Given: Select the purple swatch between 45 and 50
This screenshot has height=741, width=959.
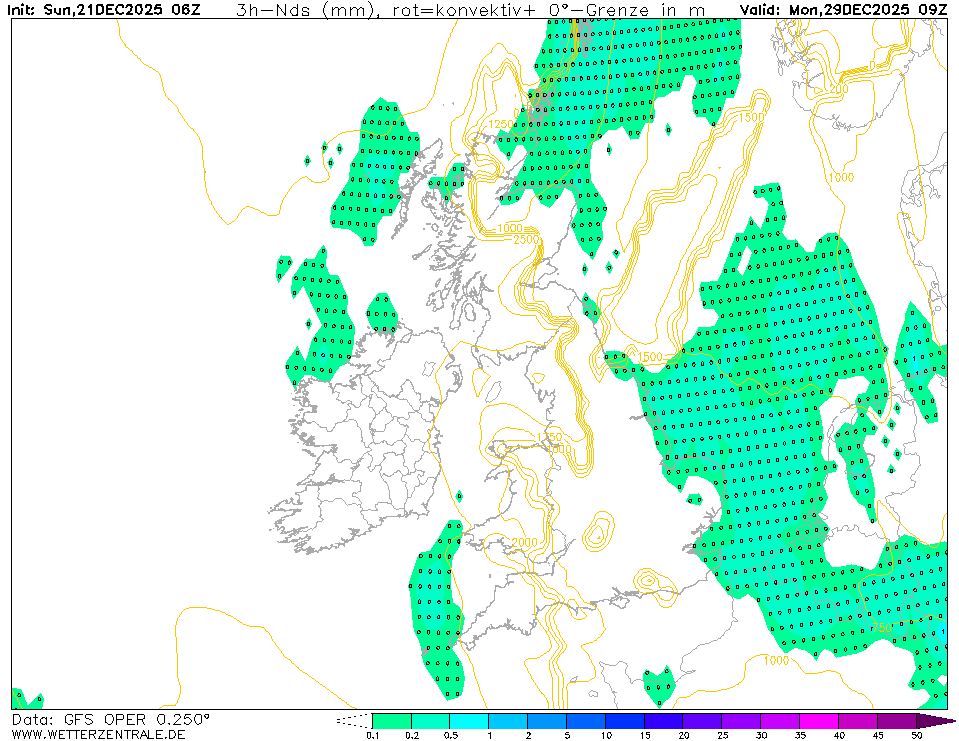Looking at the screenshot, I should tap(898, 721).
